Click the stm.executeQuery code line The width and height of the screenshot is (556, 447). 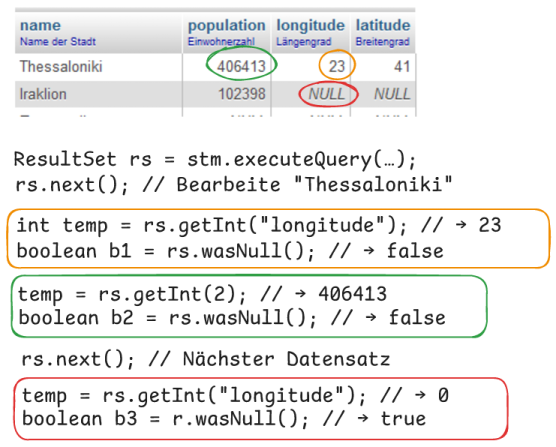[215, 160]
